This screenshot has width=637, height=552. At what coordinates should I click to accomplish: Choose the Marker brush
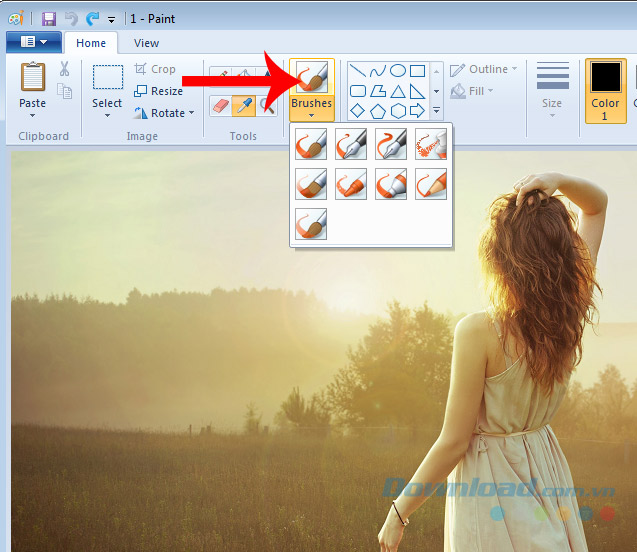[x=391, y=184]
